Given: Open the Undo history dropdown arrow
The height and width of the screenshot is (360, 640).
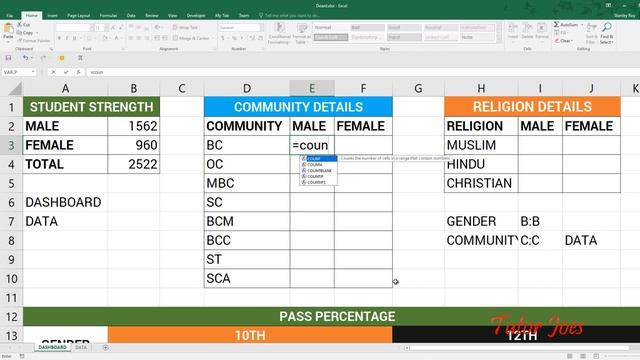Looking at the screenshot, I should (x=32, y=58).
